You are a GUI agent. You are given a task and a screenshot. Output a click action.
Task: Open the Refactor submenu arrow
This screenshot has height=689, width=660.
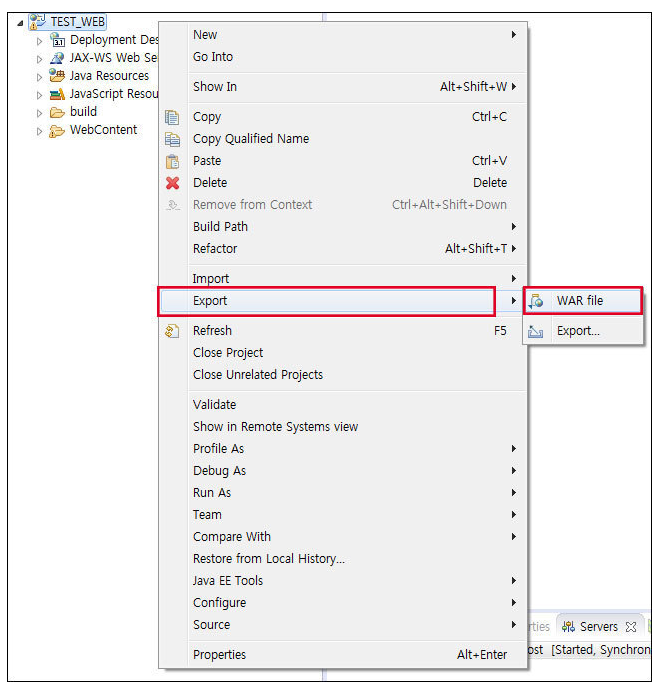point(513,249)
